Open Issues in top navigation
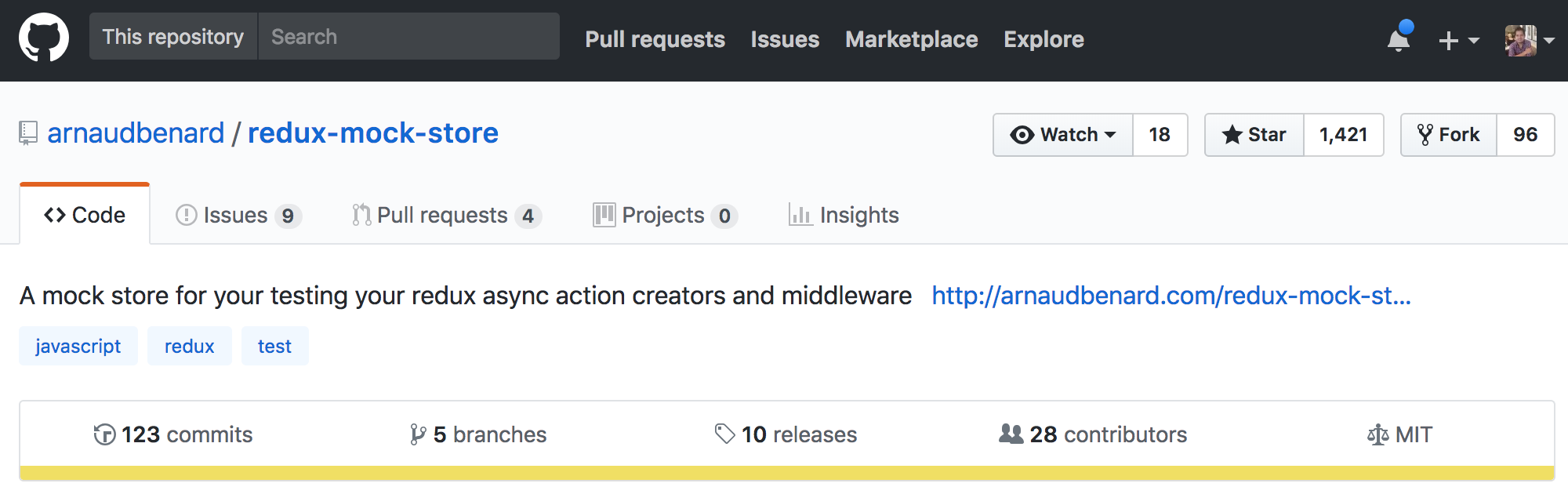The image size is (1568, 494). click(785, 39)
